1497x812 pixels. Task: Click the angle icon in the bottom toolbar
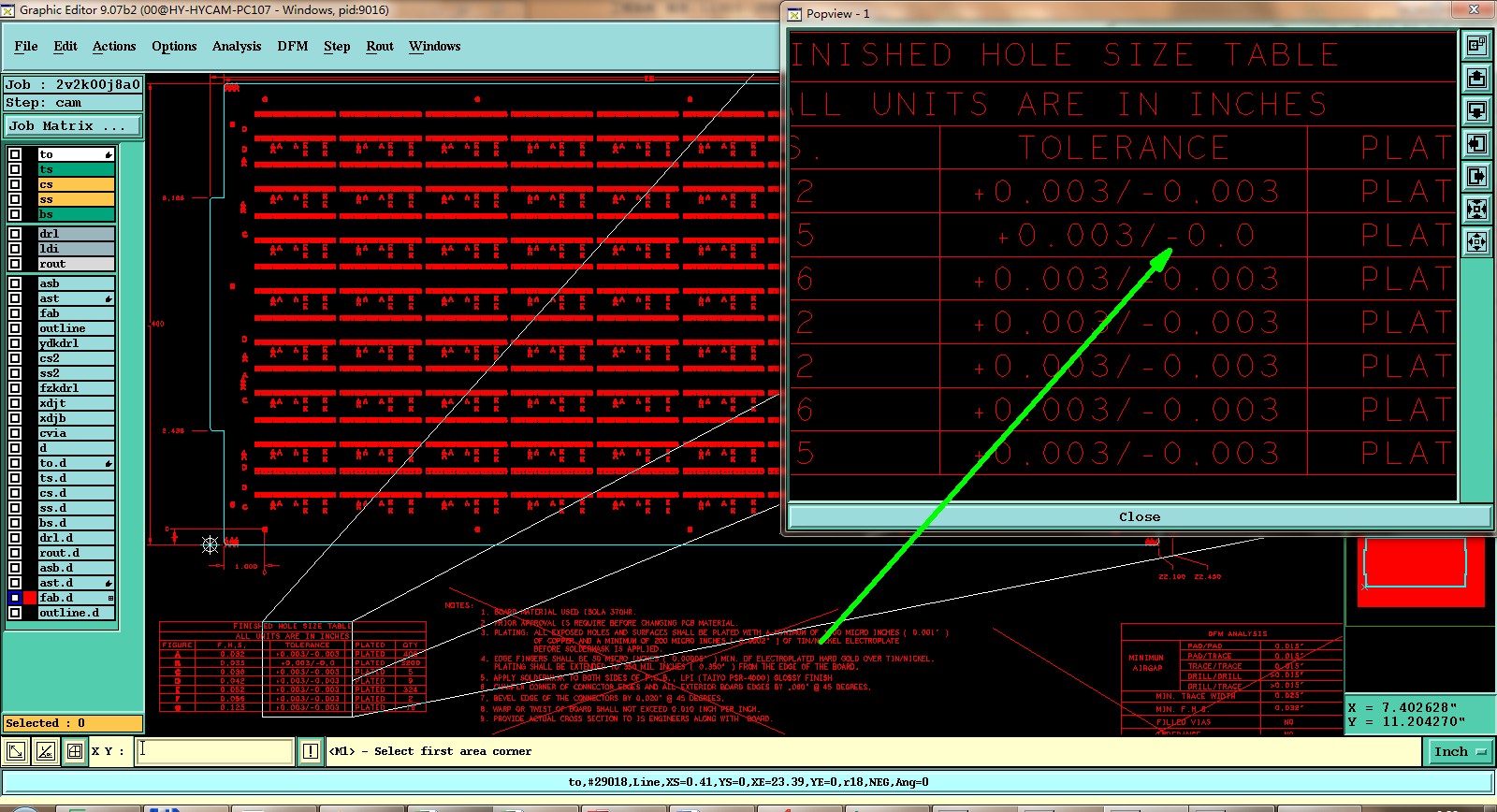(46, 750)
